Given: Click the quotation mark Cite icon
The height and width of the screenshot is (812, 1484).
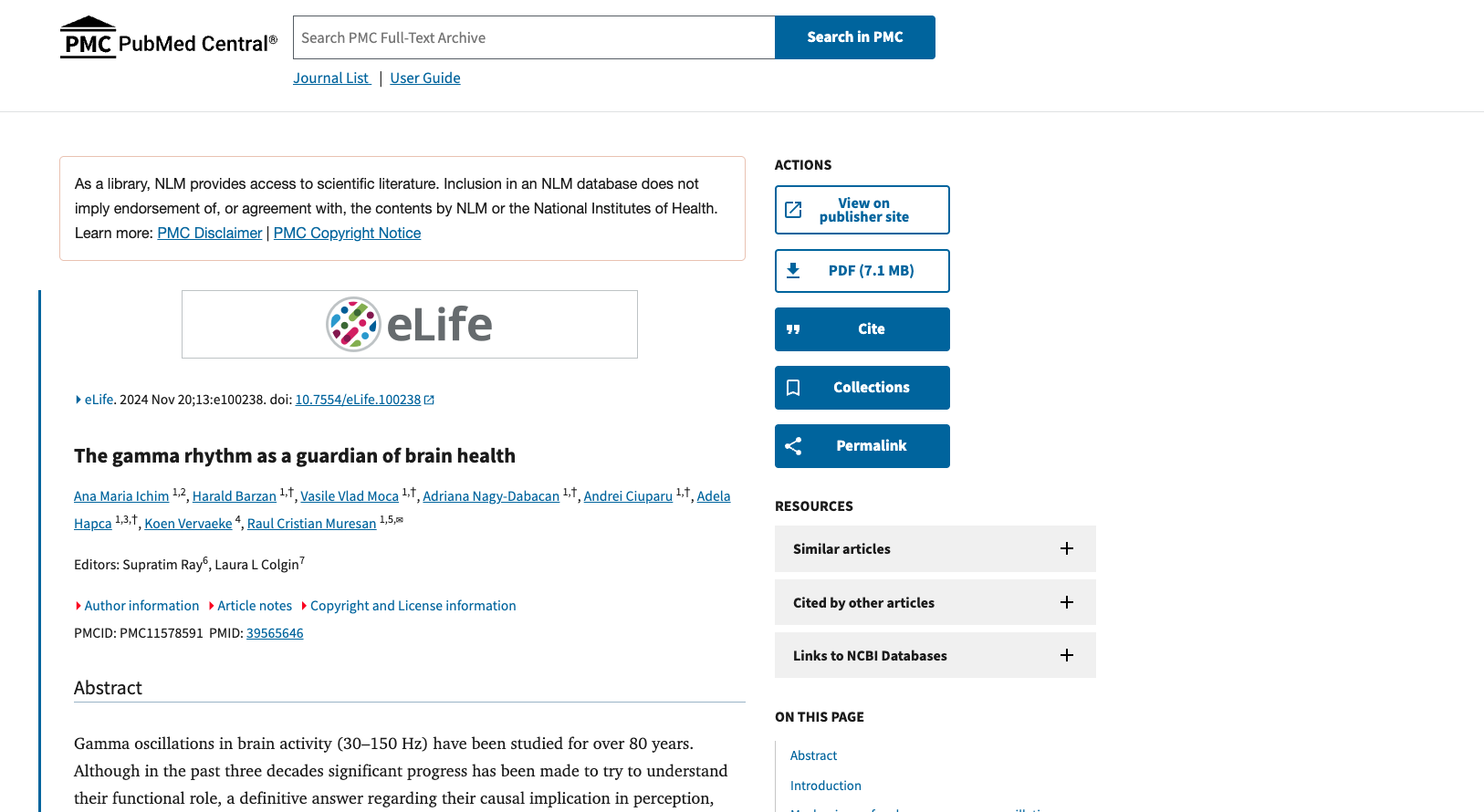Looking at the screenshot, I should (x=794, y=329).
